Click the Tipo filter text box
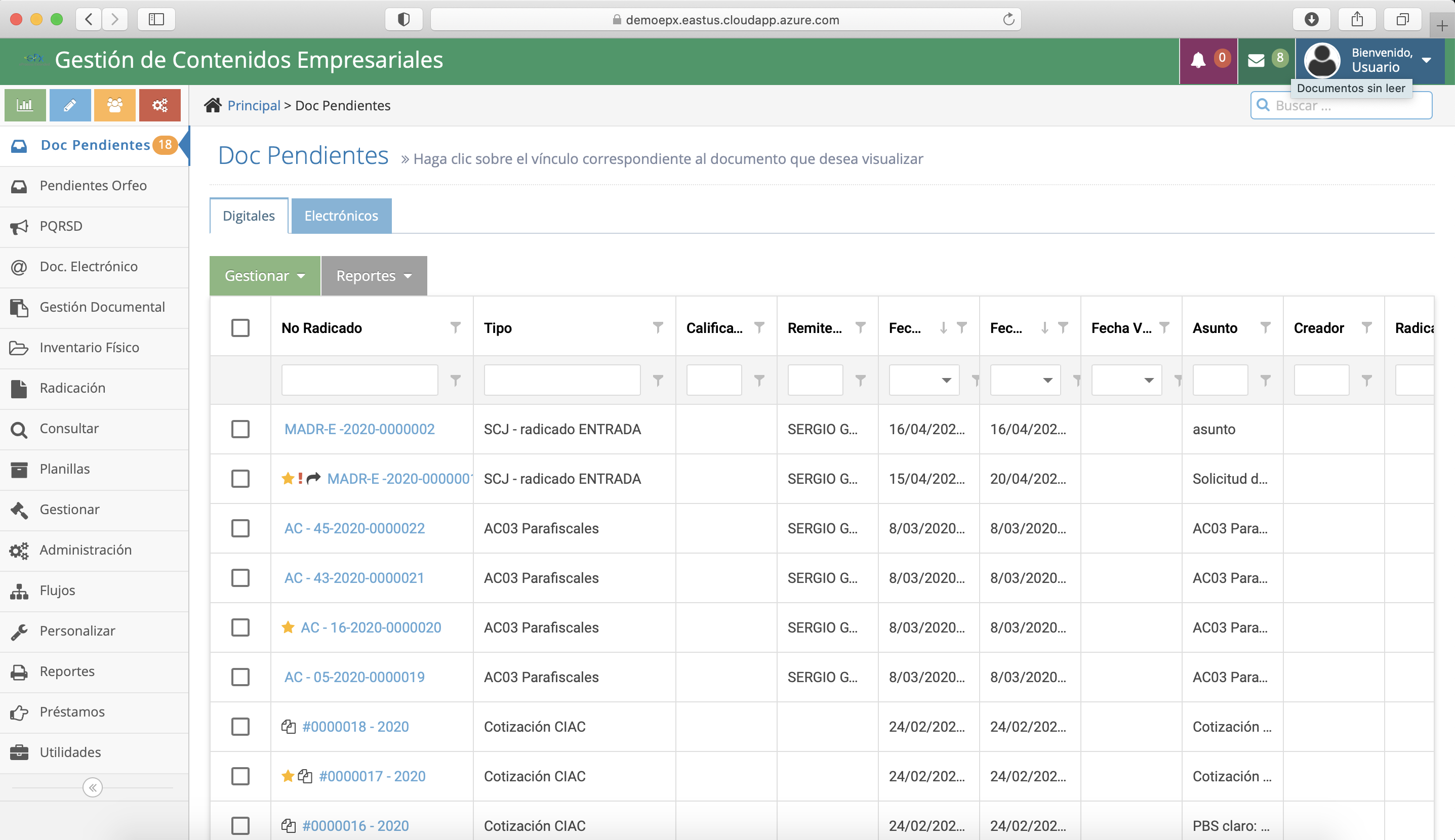The height and width of the screenshot is (840, 1455). click(562, 380)
